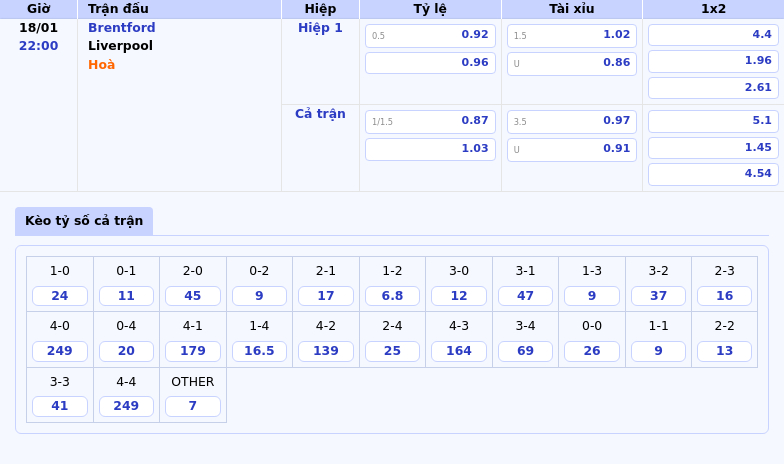784x464 pixels.
Task: Click the Brentford team link
Action: coord(121,28)
